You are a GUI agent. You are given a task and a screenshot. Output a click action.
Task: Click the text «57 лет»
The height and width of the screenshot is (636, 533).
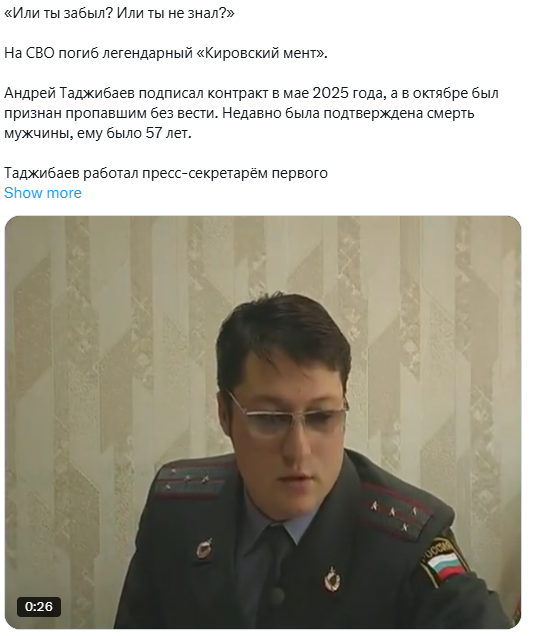pyautogui.click(x=168, y=133)
